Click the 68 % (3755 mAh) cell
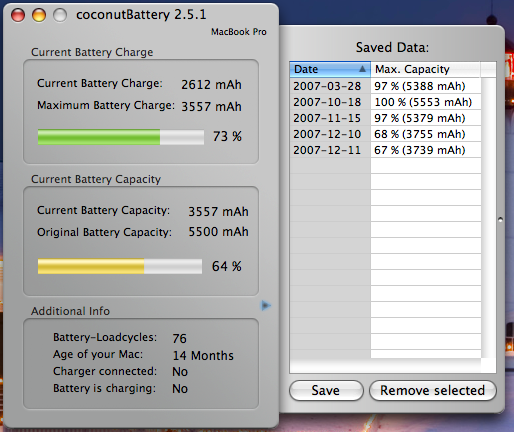This screenshot has height=432, width=514. tap(426, 134)
